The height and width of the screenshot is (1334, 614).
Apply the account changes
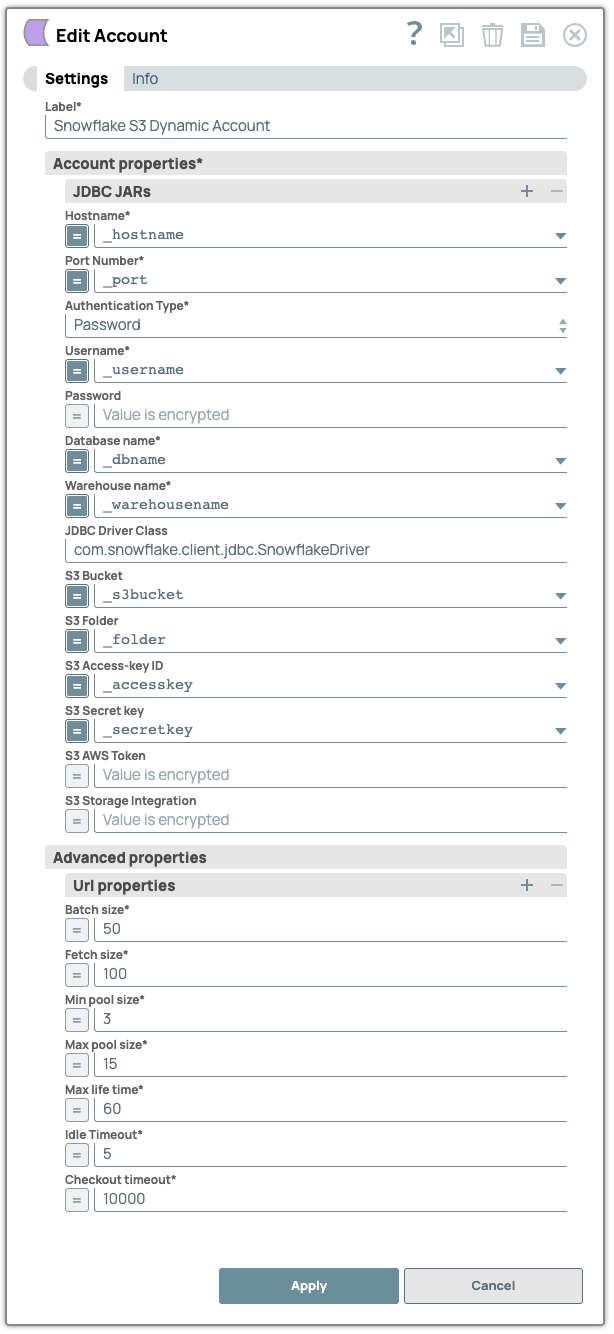(x=308, y=1286)
